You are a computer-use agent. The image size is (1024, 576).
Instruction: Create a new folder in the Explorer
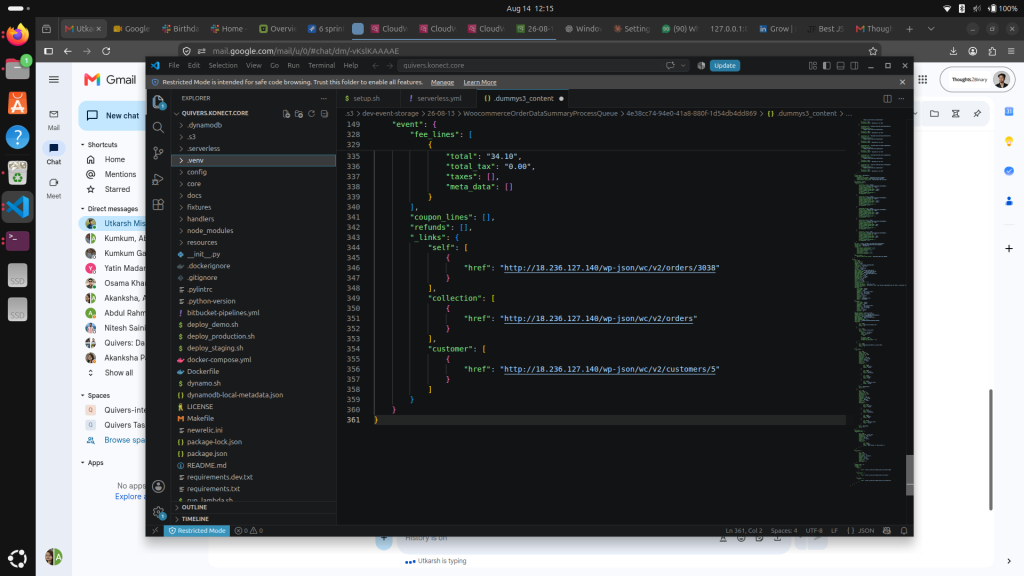click(x=299, y=114)
